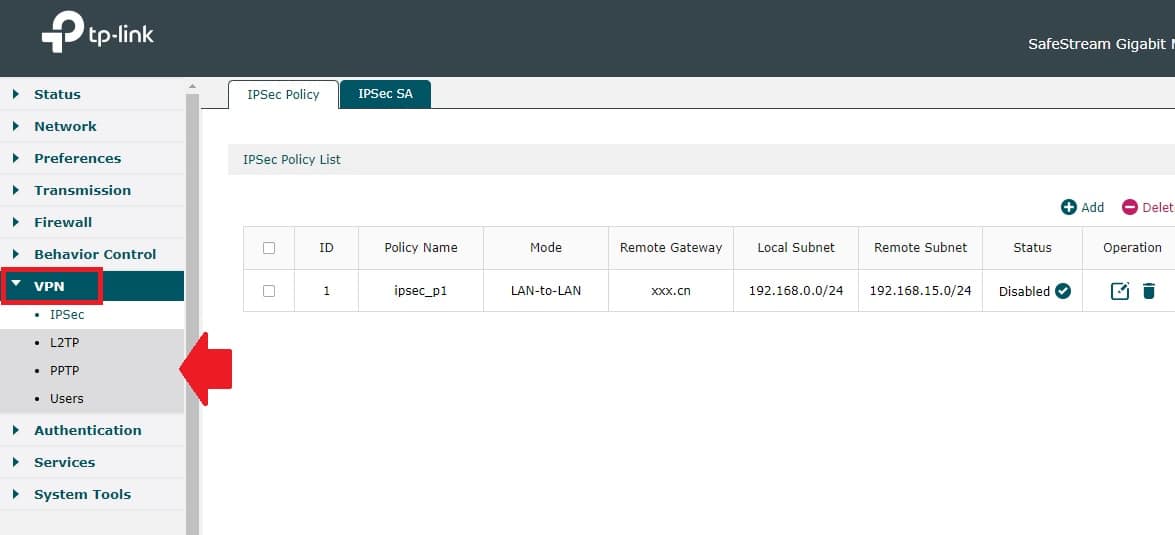Open the Authentication menu section
Image resolution: width=1175 pixels, height=535 pixels.
[x=87, y=430]
